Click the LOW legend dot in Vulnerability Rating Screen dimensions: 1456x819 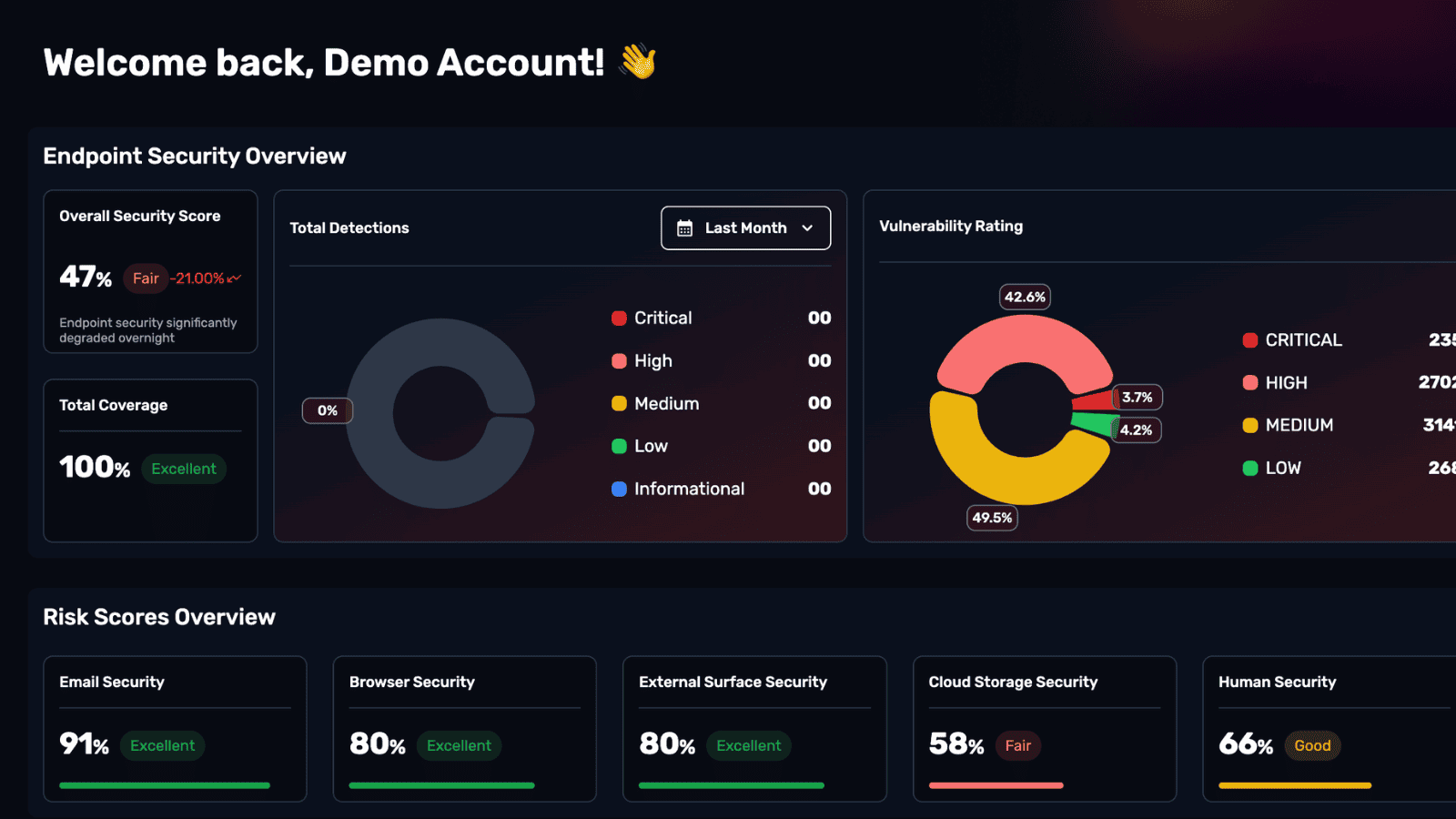click(1250, 468)
